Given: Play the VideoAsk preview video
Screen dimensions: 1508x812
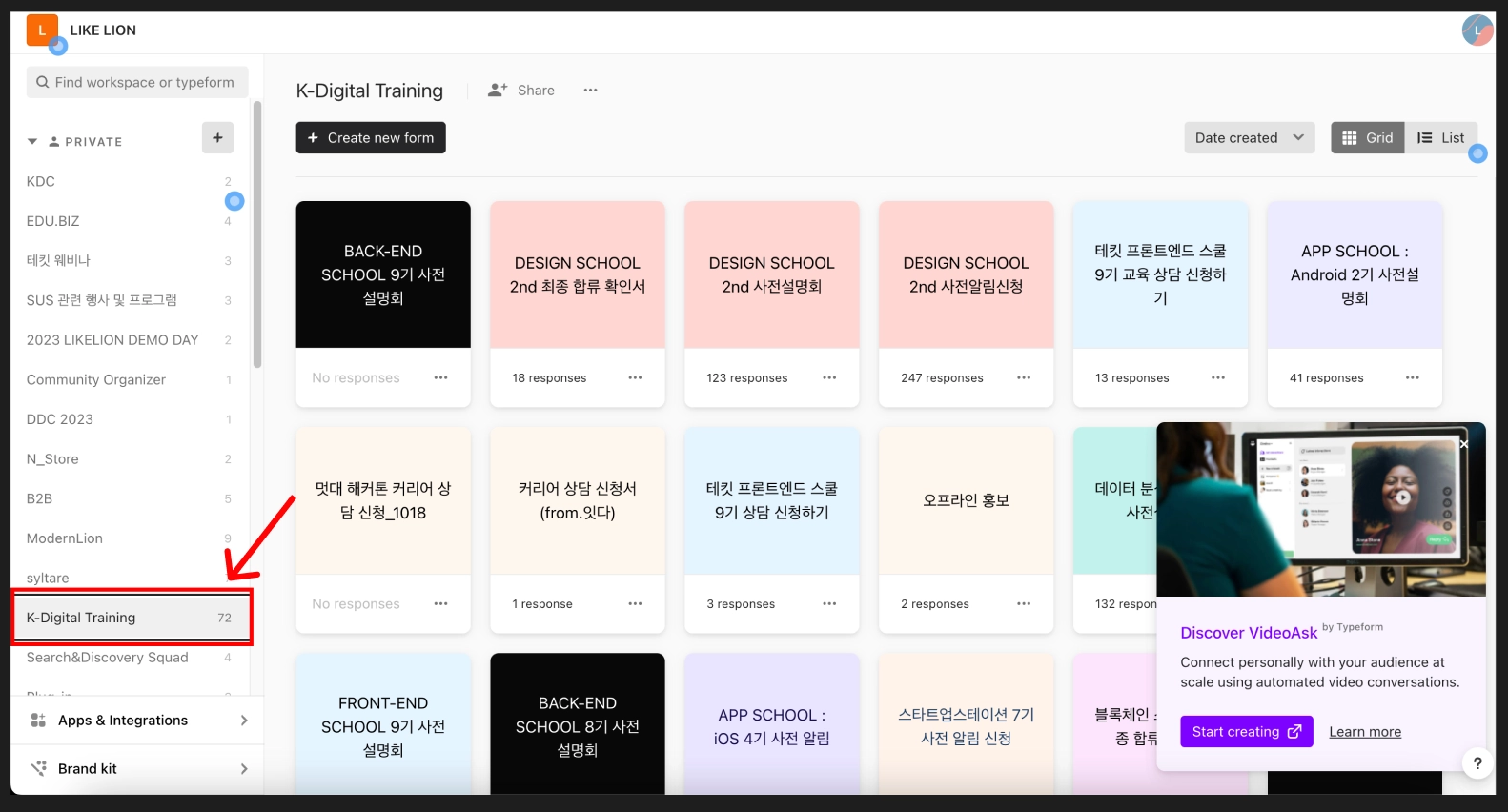Looking at the screenshot, I should click(x=1403, y=497).
